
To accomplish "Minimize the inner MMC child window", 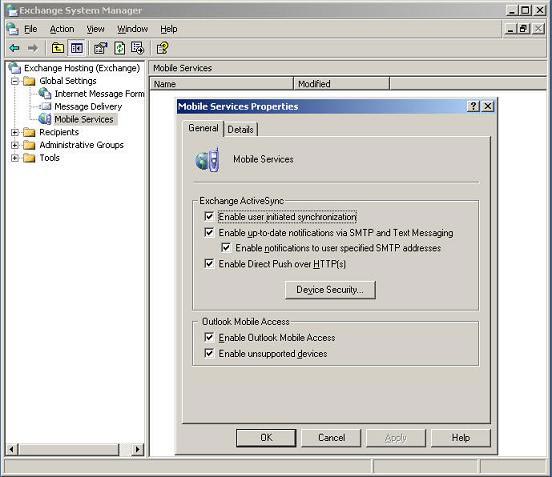I will [x=511, y=29].
